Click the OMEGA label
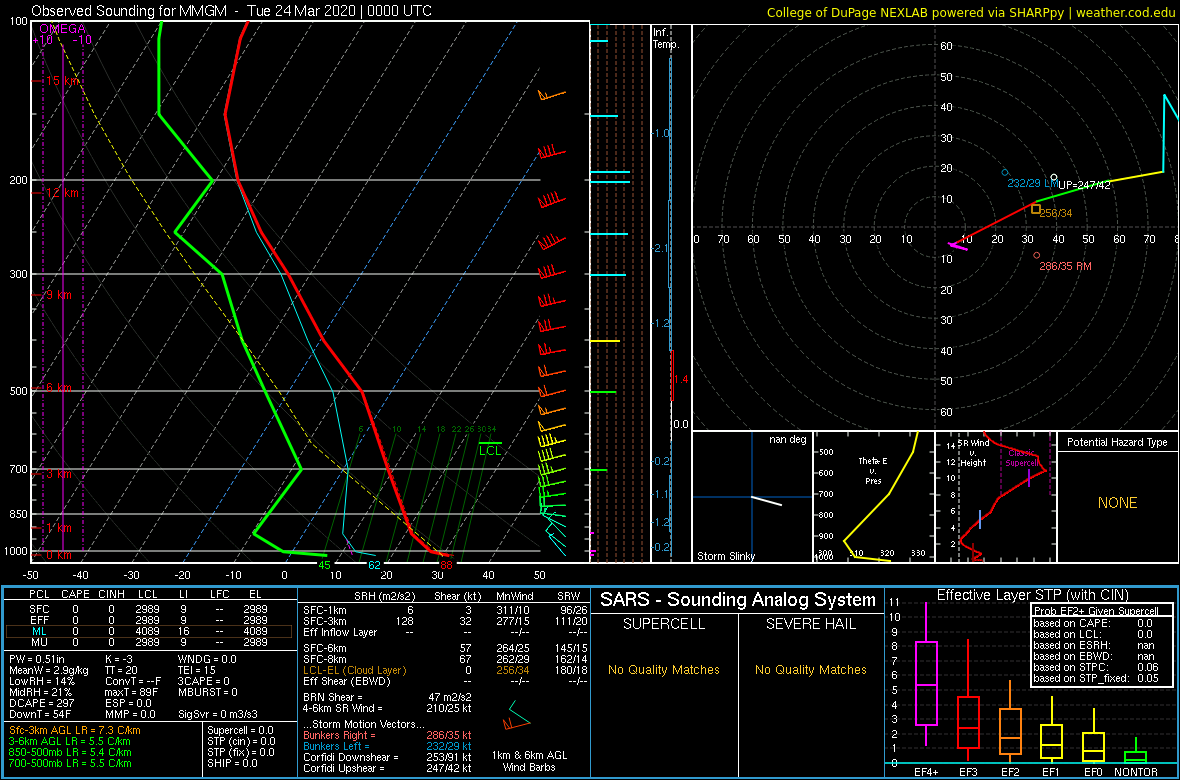1180x780 pixels. (x=62, y=29)
